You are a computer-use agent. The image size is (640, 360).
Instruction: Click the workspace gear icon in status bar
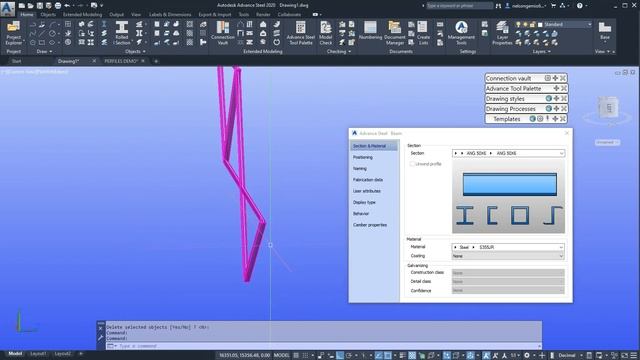tap(527, 356)
